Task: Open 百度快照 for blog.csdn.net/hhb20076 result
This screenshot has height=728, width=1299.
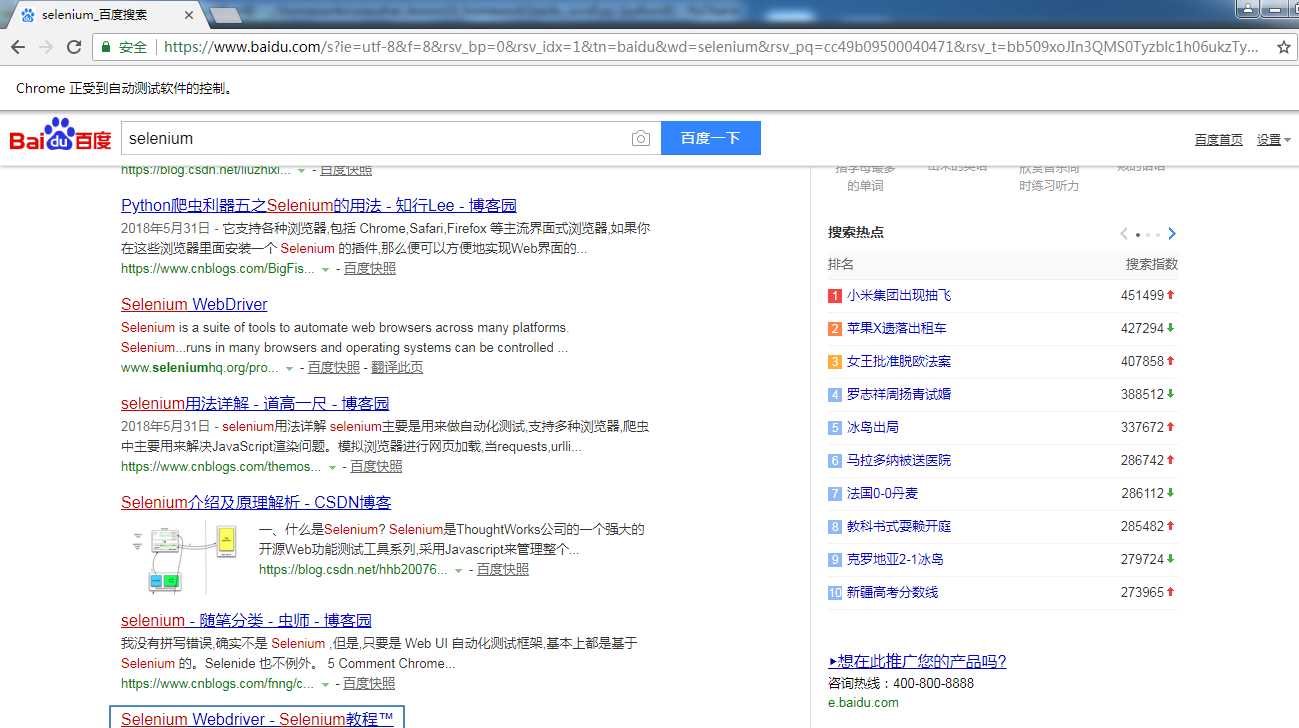Action: (x=503, y=569)
